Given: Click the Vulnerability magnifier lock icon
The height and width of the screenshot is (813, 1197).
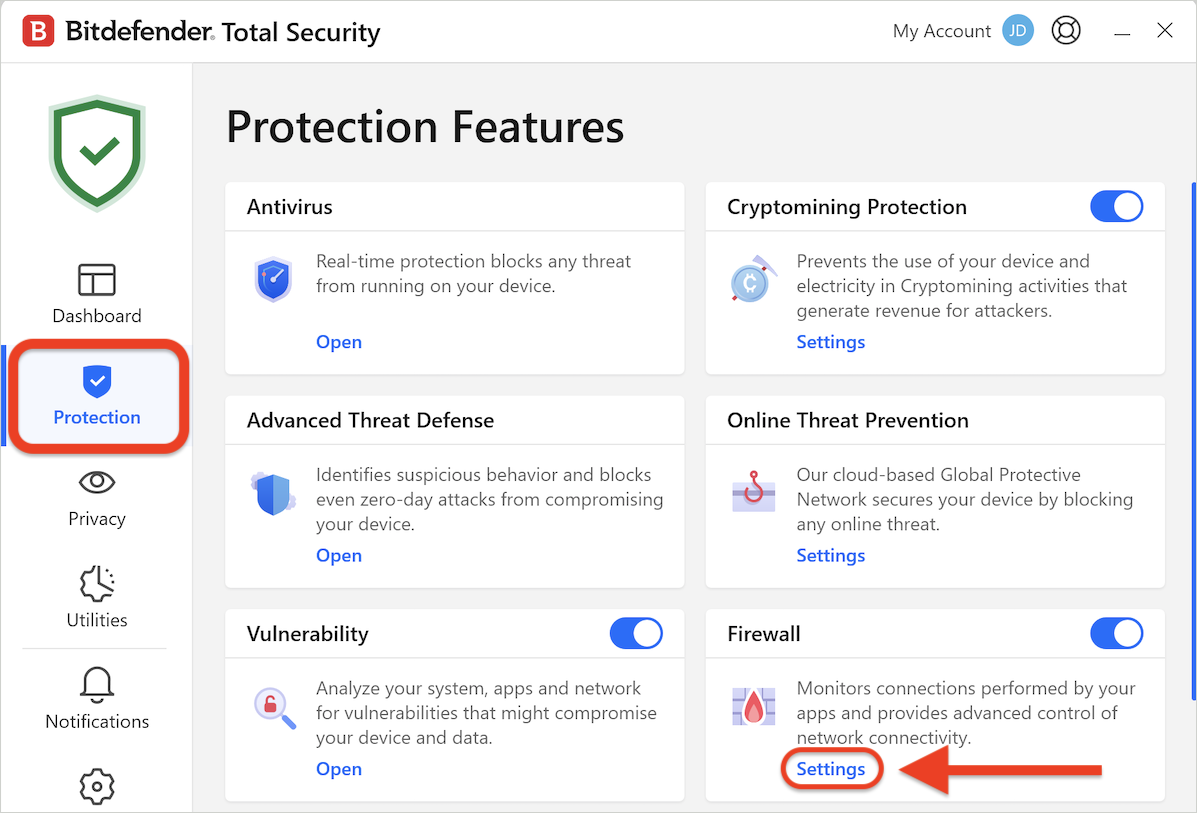Looking at the screenshot, I should point(272,707).
